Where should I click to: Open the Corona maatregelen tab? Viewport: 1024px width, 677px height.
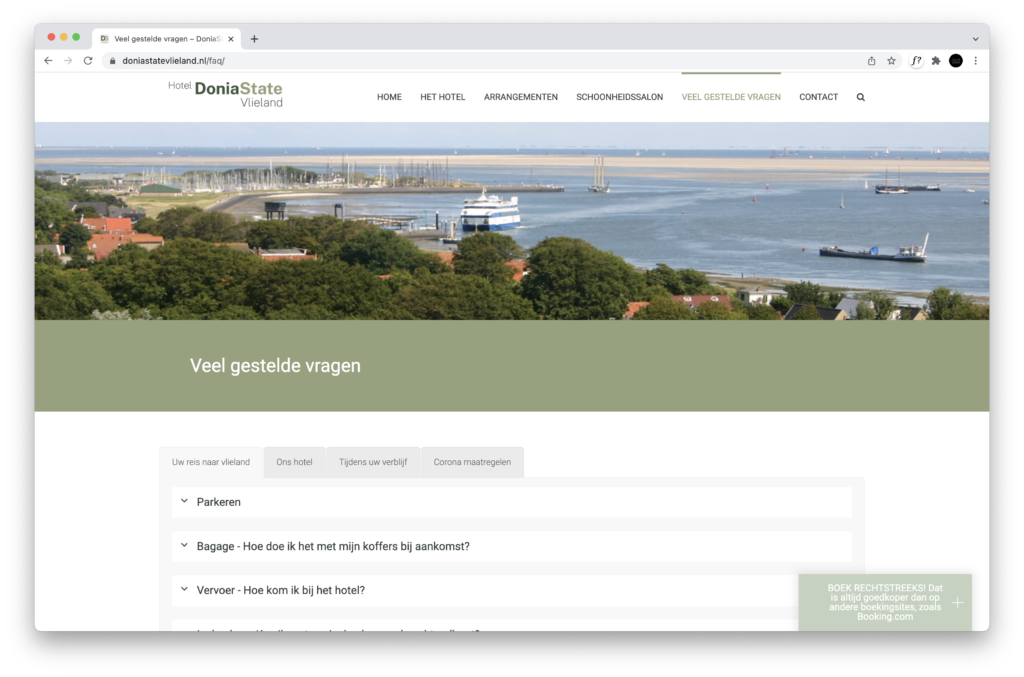472,462
